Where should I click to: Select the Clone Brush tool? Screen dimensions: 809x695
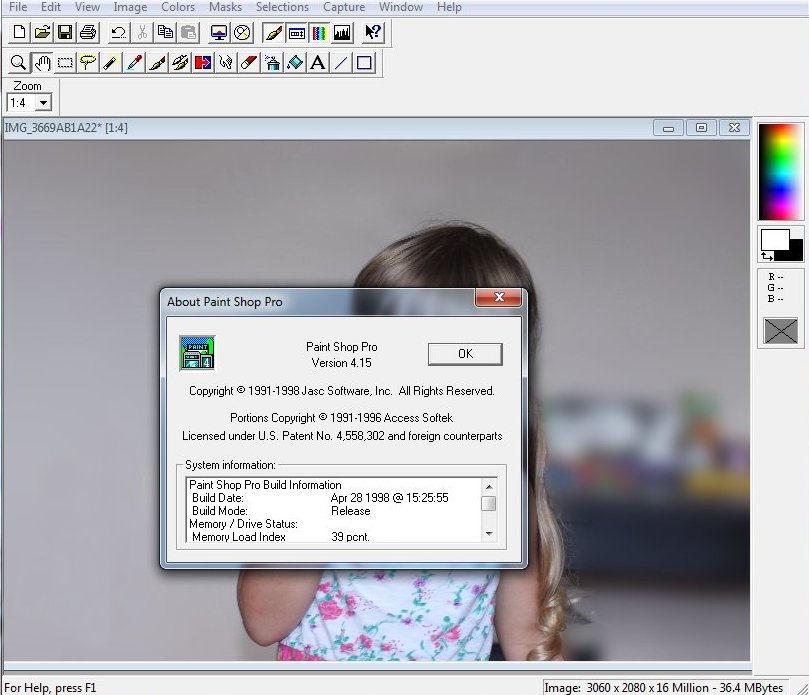180,63
